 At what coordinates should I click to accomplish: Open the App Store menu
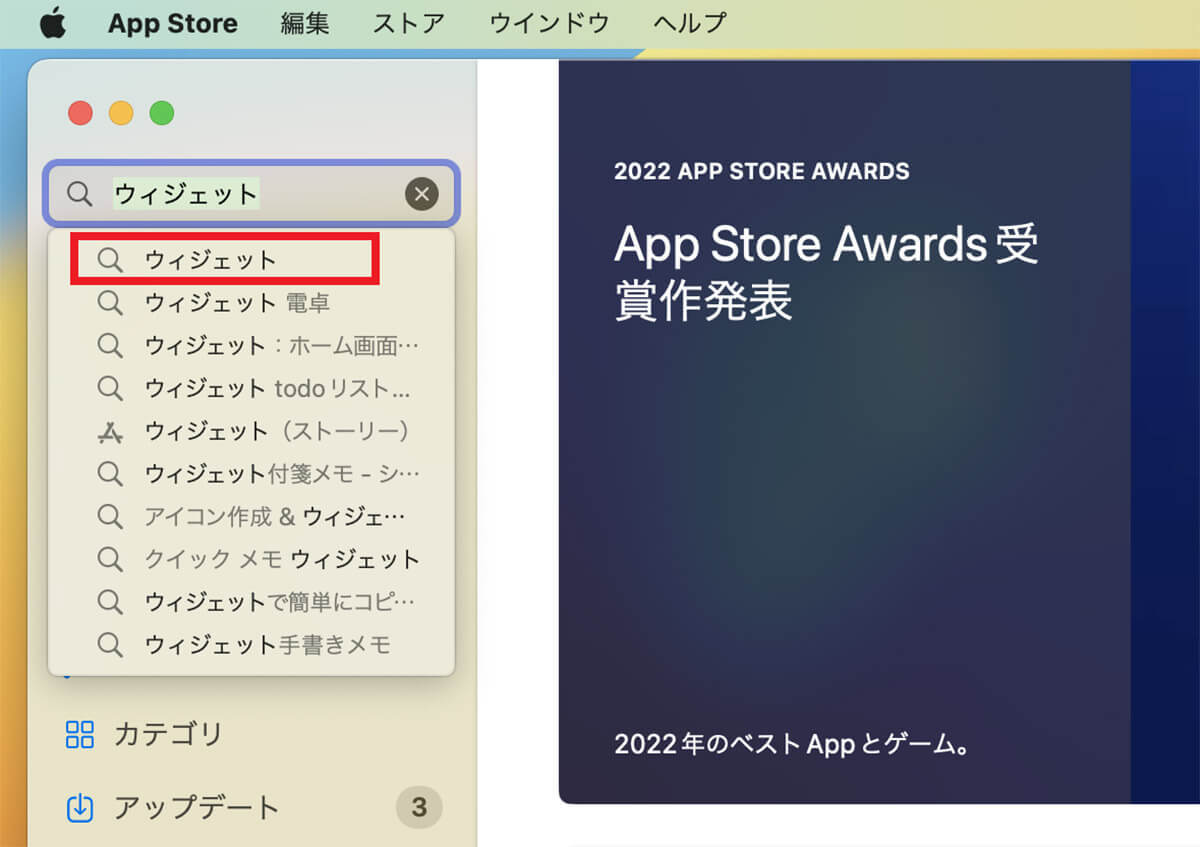[x=173, y=24]
